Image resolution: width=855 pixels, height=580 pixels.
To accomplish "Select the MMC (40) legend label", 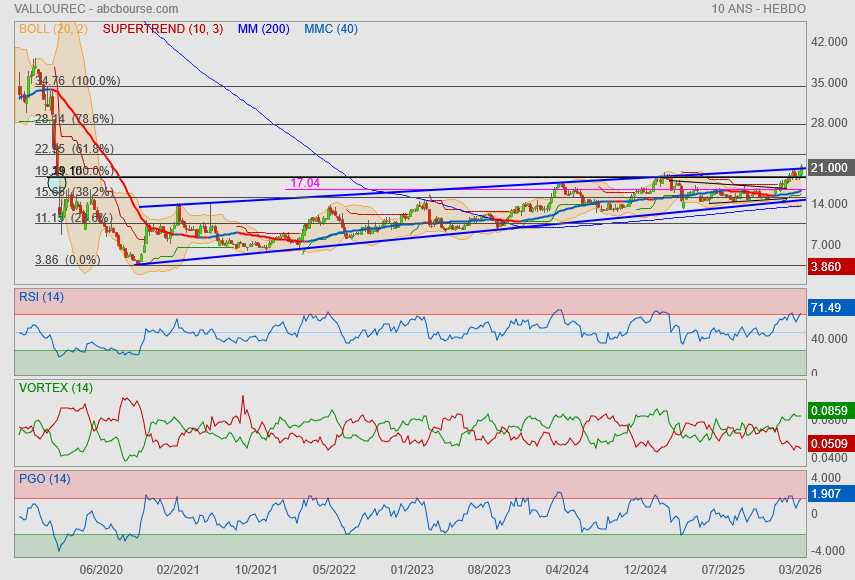I will pos(331,29).
